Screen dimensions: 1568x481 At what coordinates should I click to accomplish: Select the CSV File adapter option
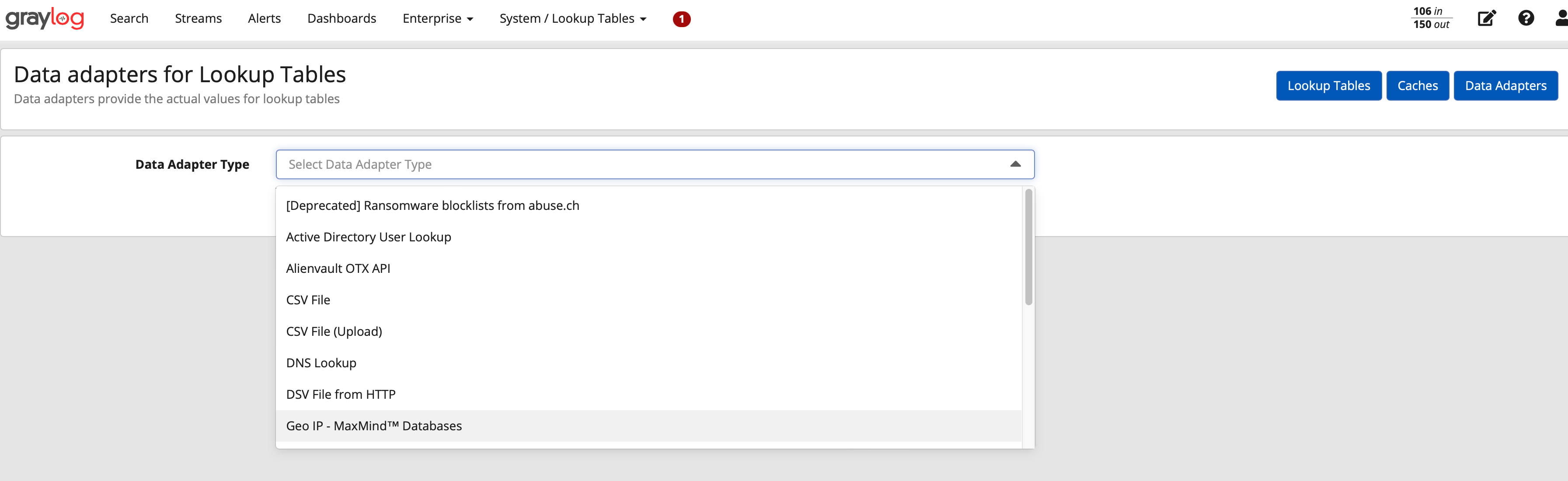click(308, 300)
